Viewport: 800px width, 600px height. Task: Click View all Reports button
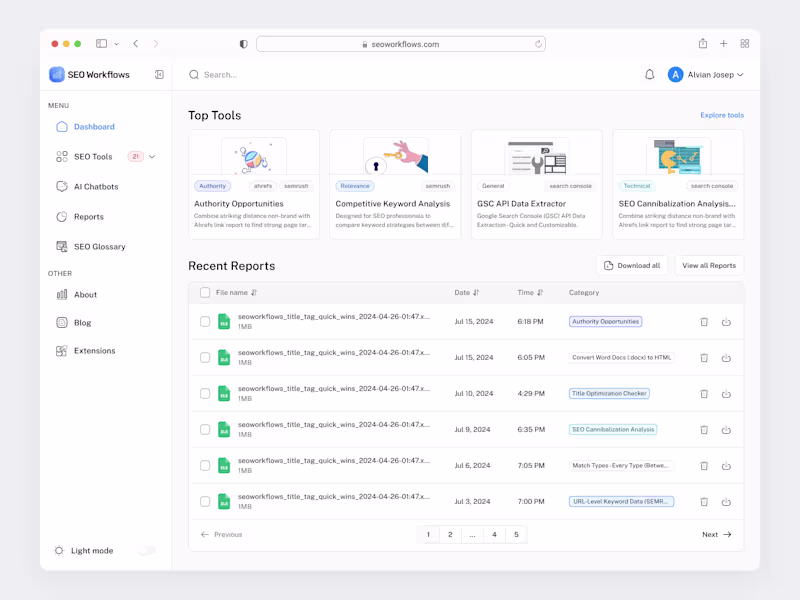(709, 265)
